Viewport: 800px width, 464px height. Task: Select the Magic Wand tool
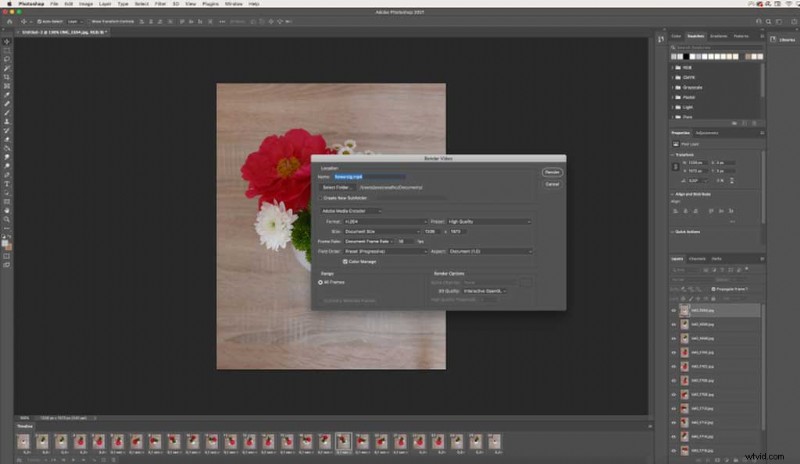(x=7, y=68)
